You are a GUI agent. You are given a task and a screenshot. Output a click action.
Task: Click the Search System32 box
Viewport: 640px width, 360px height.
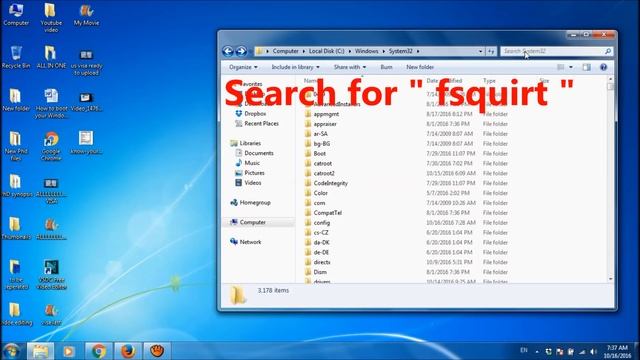[556, 51]
